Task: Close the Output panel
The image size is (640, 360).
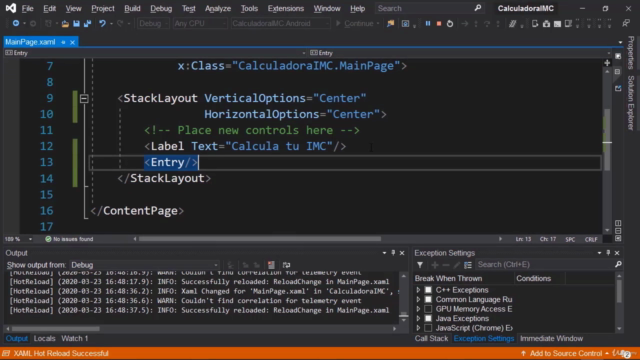Action: tap(402, 253)
